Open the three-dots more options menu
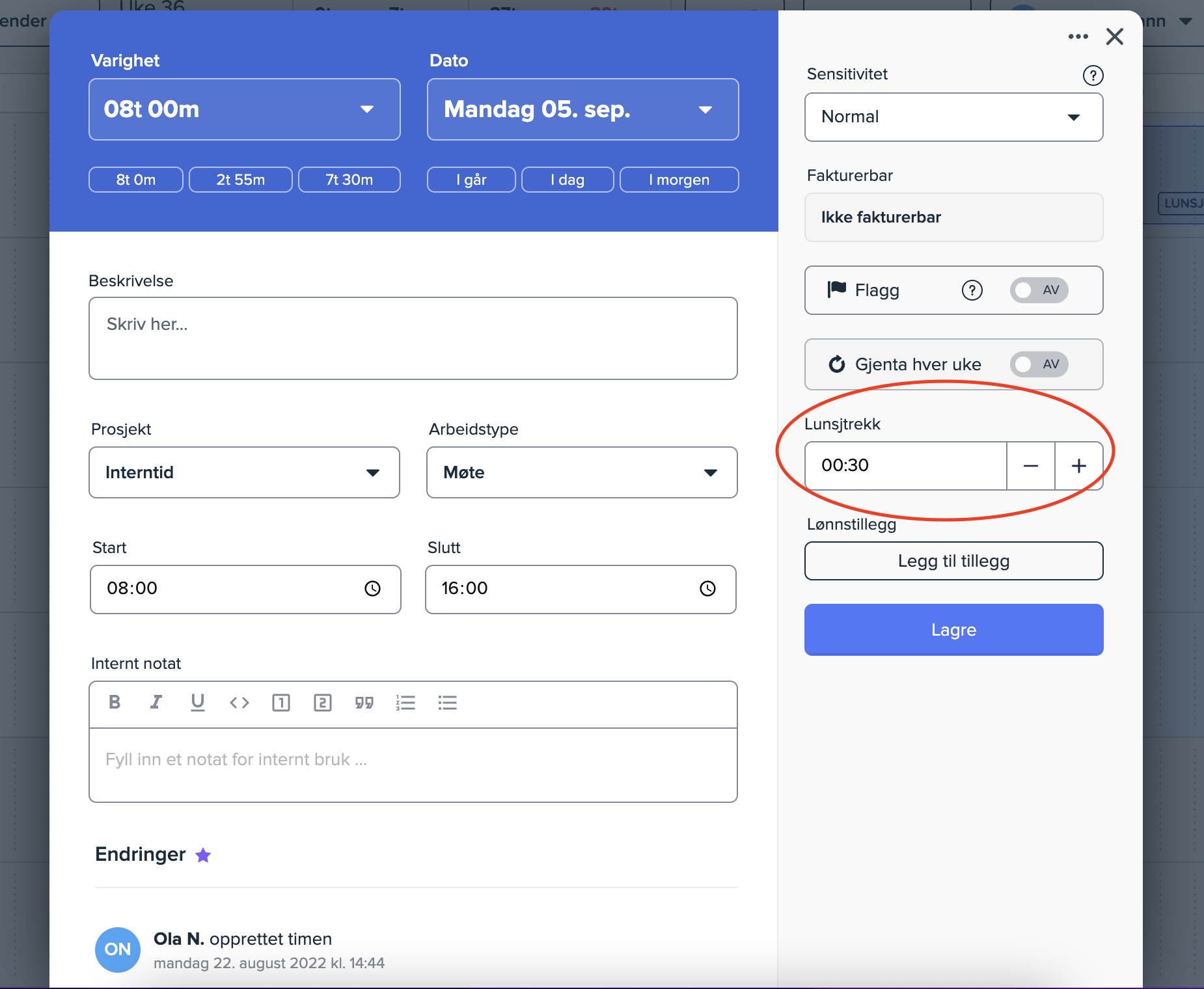 [1078, 36]
